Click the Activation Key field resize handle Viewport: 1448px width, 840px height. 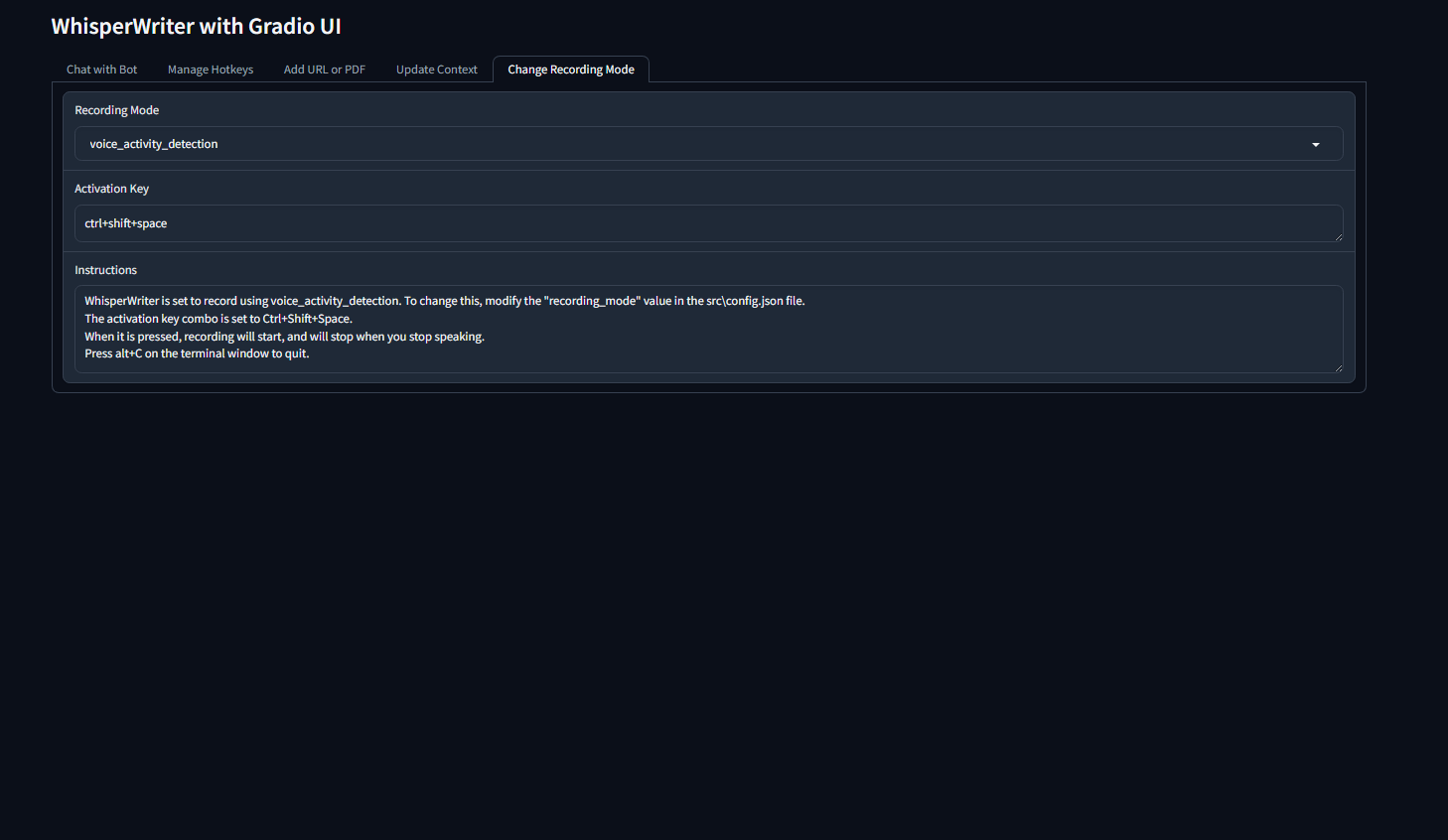[1338, 236]
